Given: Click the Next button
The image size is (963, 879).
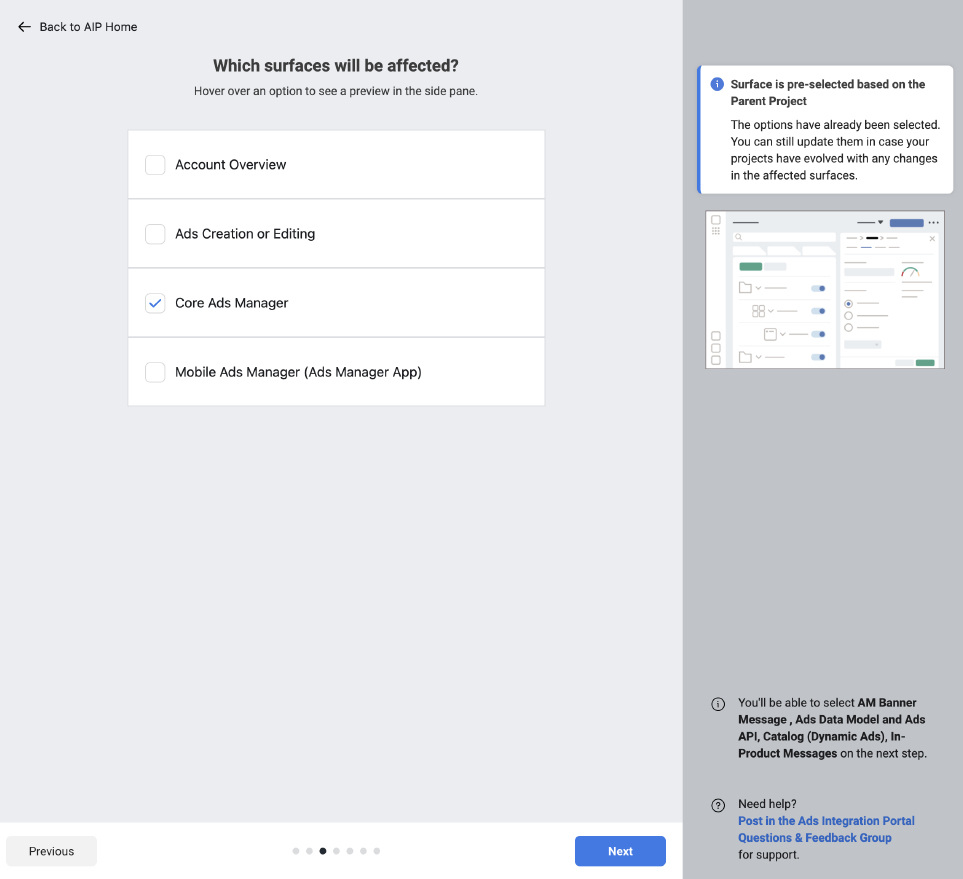Looking at the screenshot, I should (x=620, y=851).
